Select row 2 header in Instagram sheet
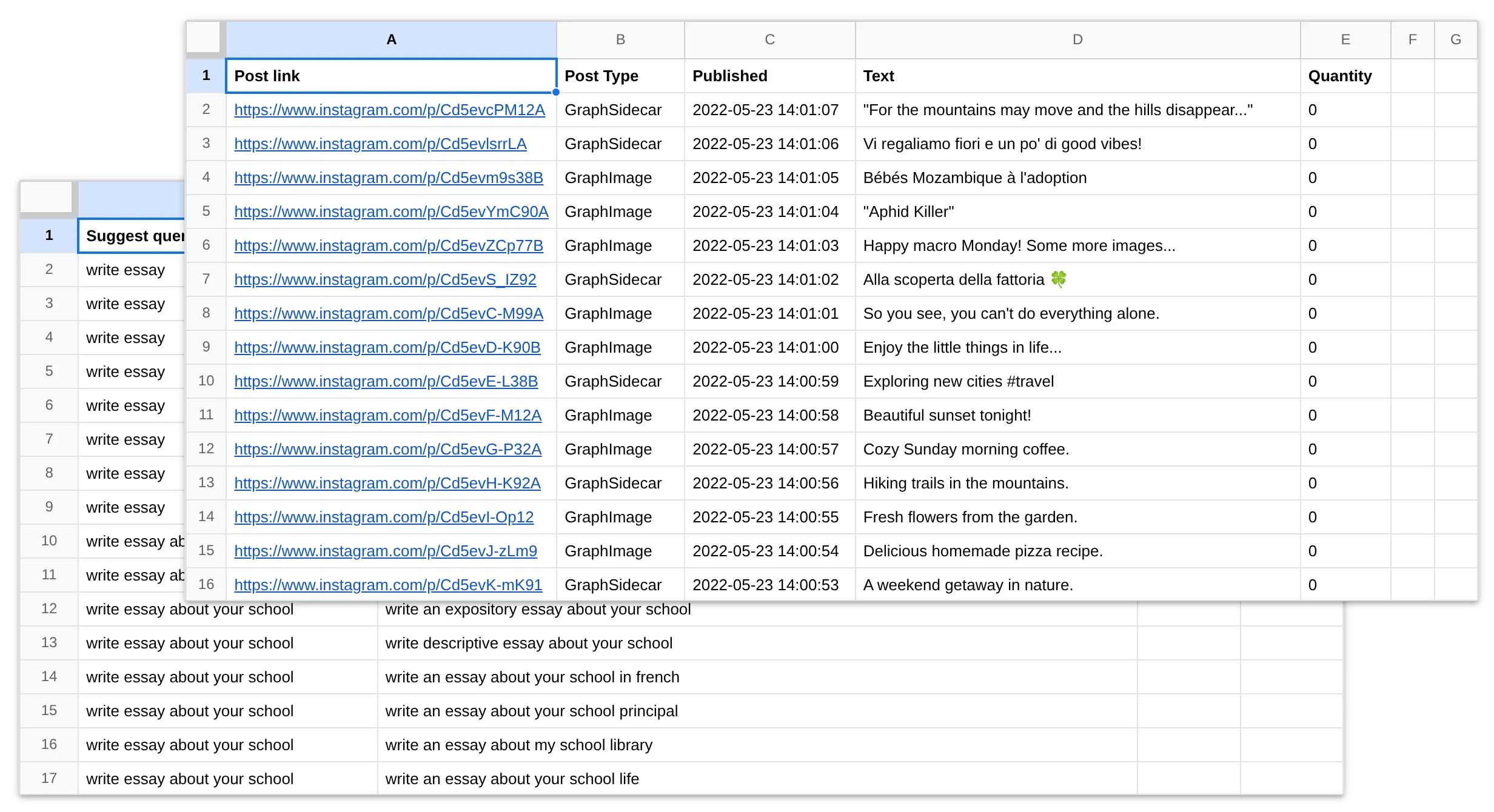The width and height of the screenshot is (1494, 812). [x=206, y=110]
